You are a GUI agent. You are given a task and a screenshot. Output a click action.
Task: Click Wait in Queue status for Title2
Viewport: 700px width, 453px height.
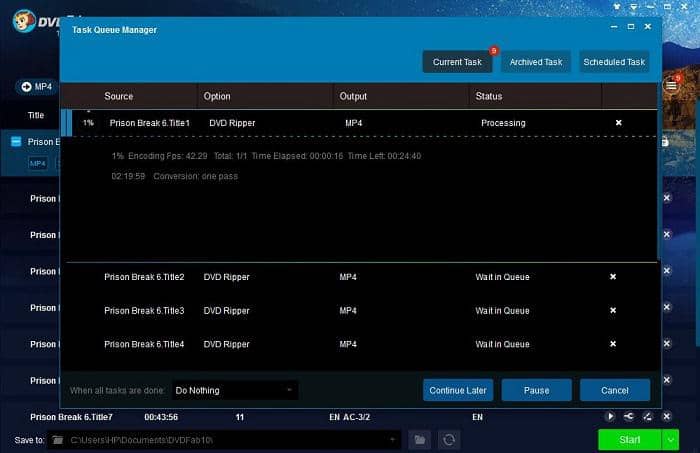coord(502,277)
